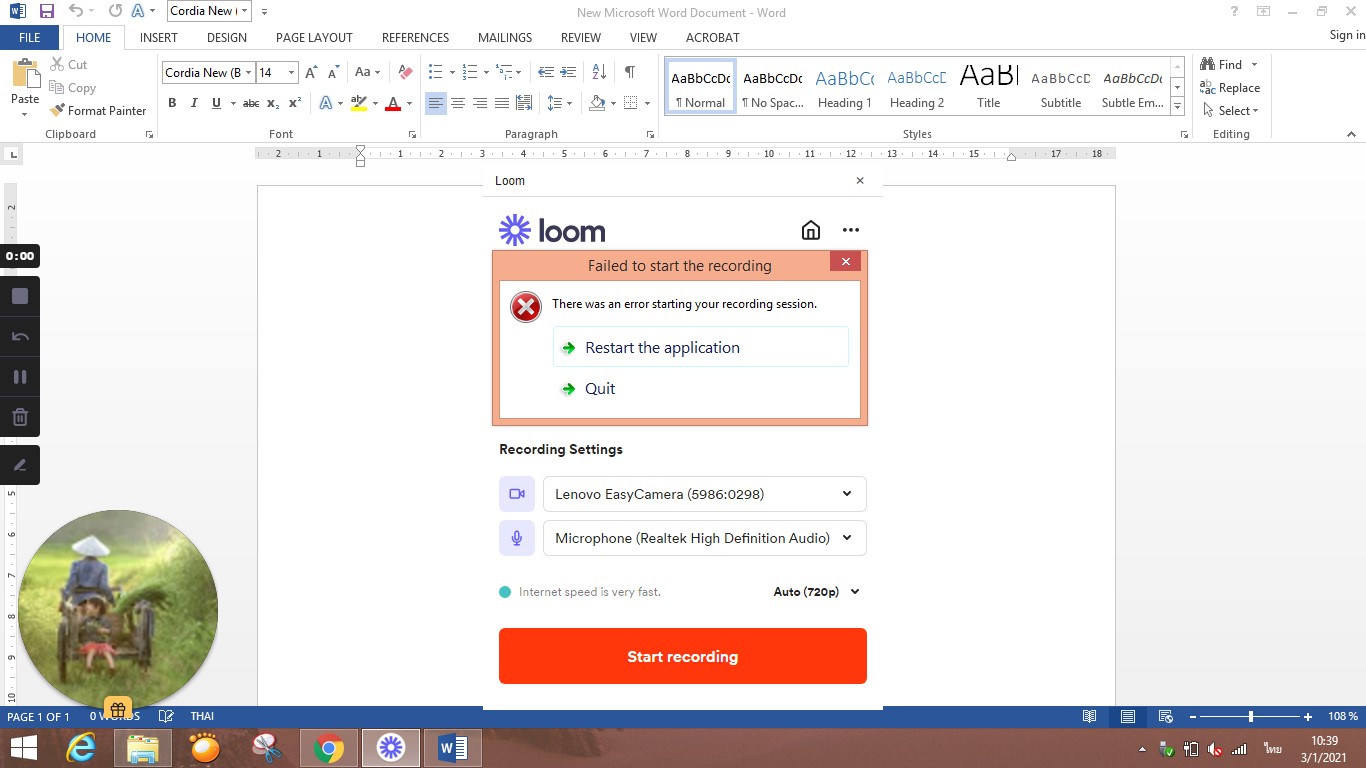1366x768 pixels.
Task: Click the Format Painter icon
Action: tap(58, 111)
